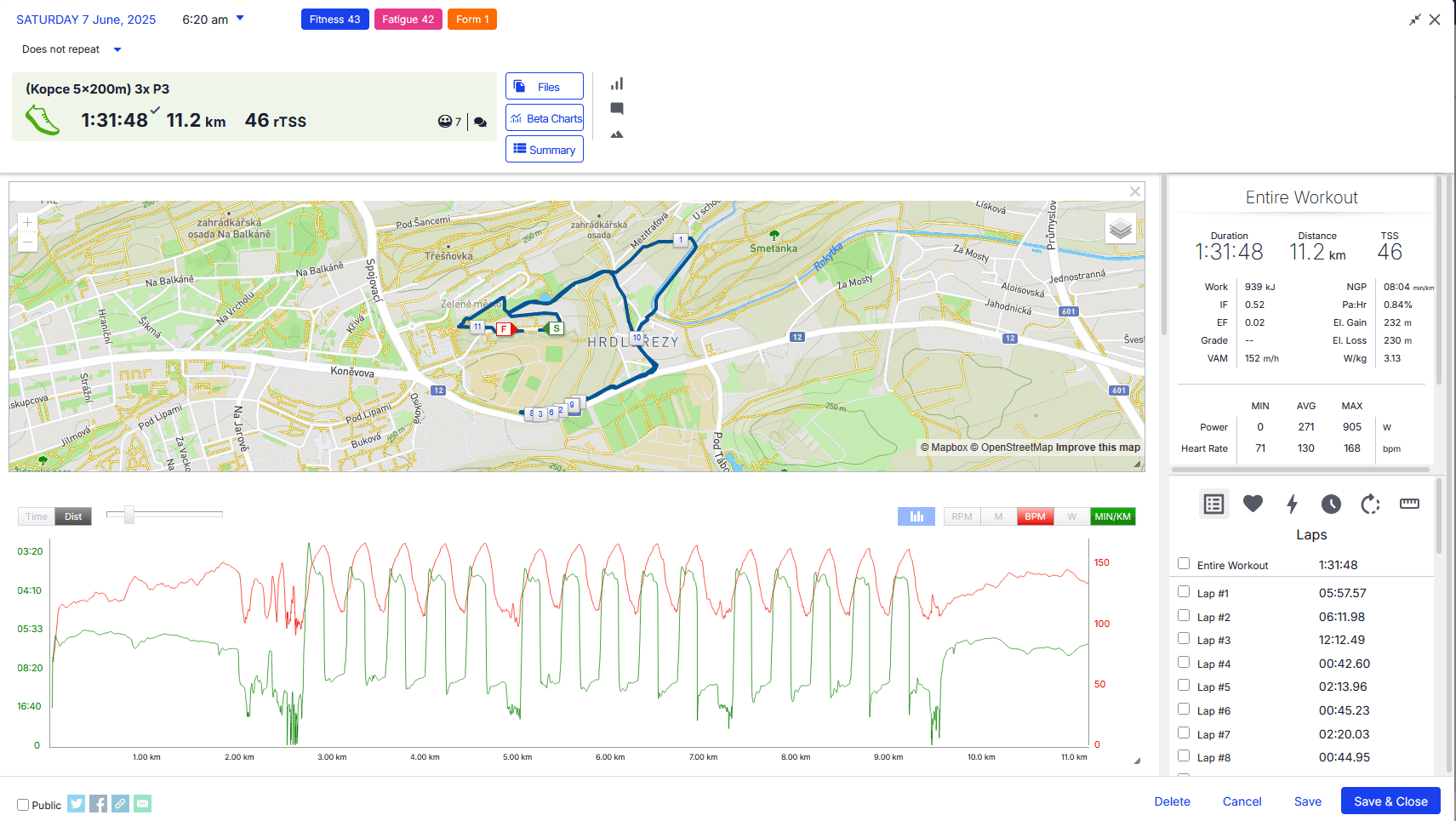Check the Lap #7 checkbox
This screenshot has height=821, width=1456.
(1184, 733)
